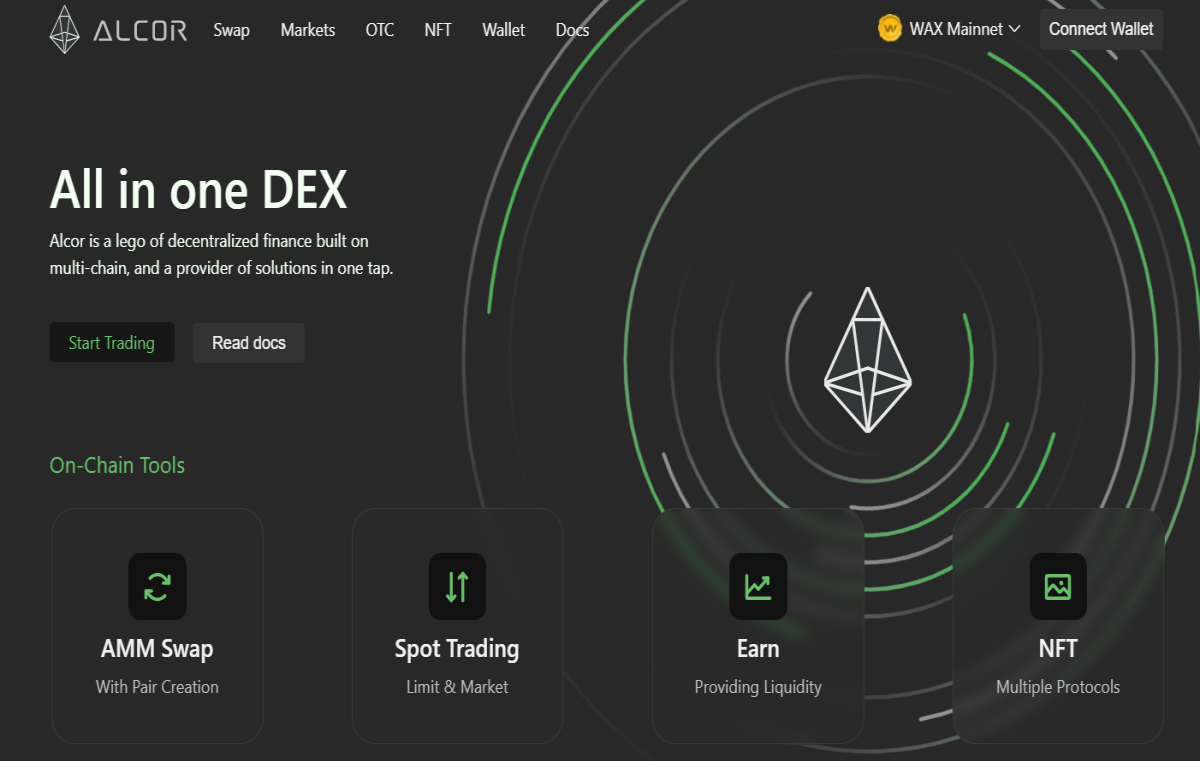This screenshot has height=761, width=1200.
Task: Expand the network selector chevron
Action: 1015,29
